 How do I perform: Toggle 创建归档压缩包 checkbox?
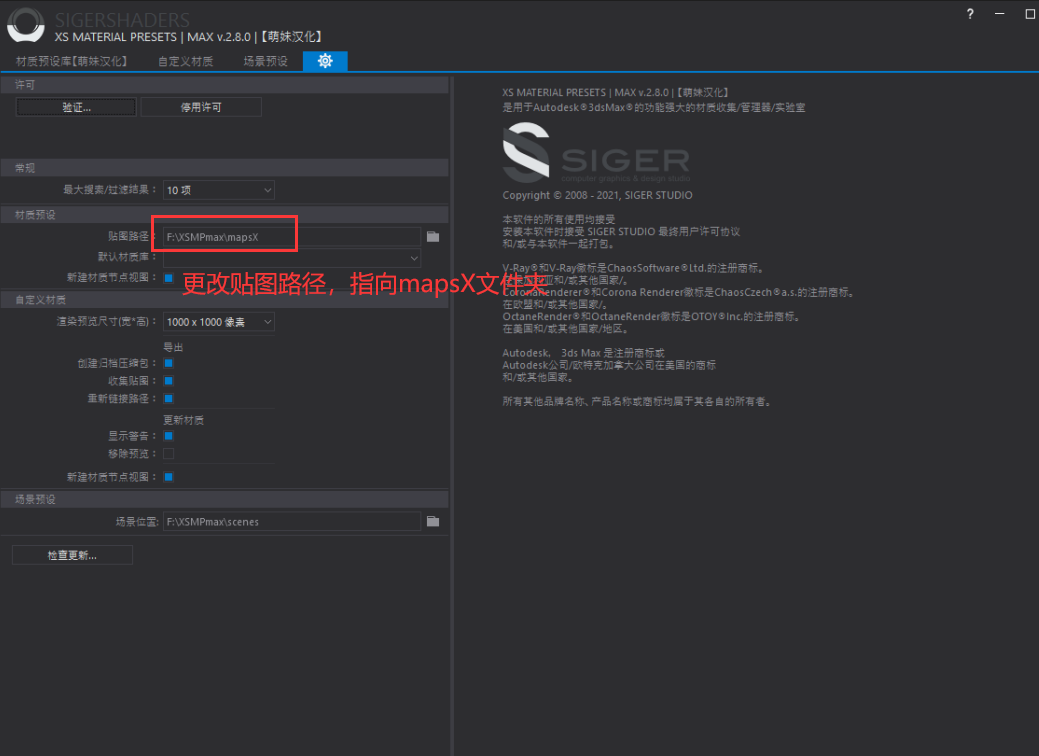[168, 363]
